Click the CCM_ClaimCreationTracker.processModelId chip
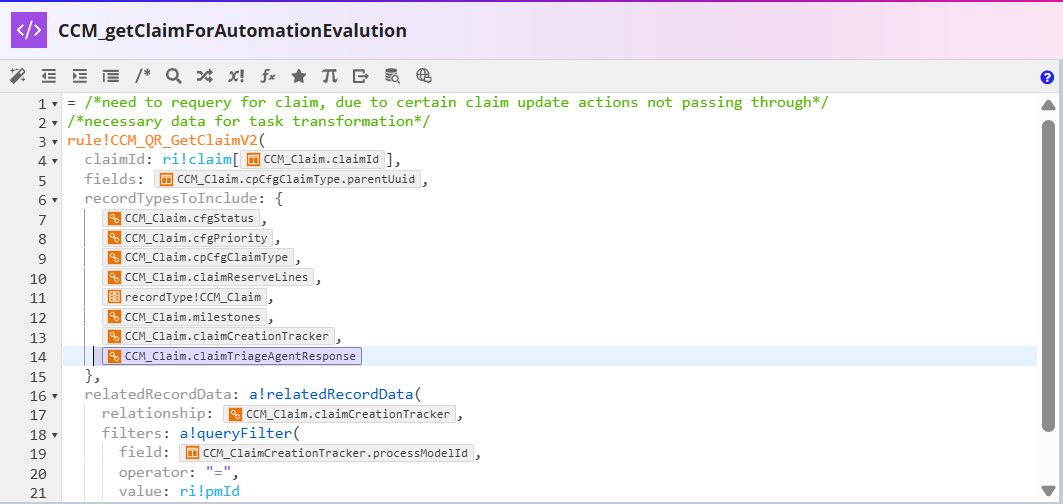Viewport: 1063px width, 504px height. point(327,453)
